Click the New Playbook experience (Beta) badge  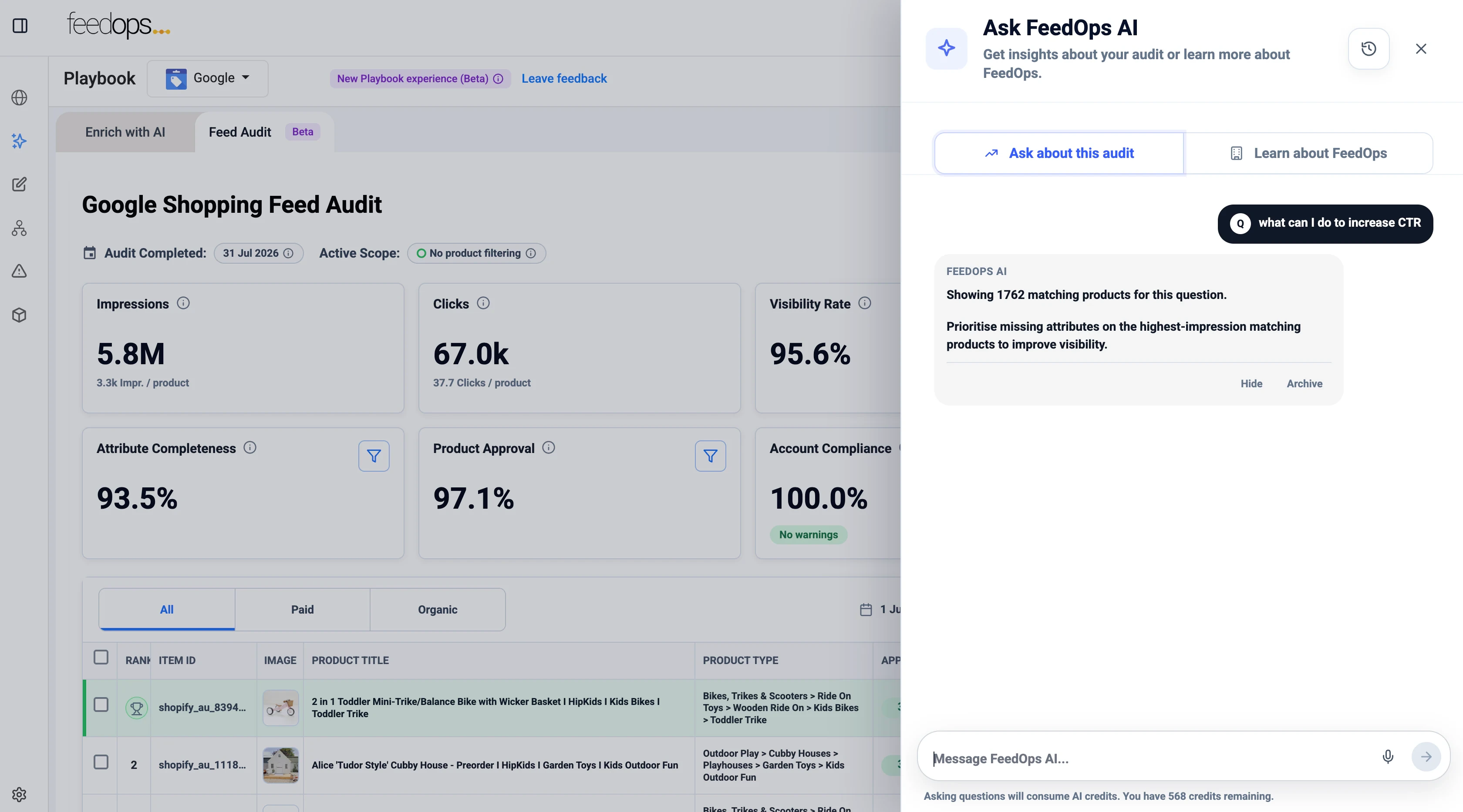[420, 79]
